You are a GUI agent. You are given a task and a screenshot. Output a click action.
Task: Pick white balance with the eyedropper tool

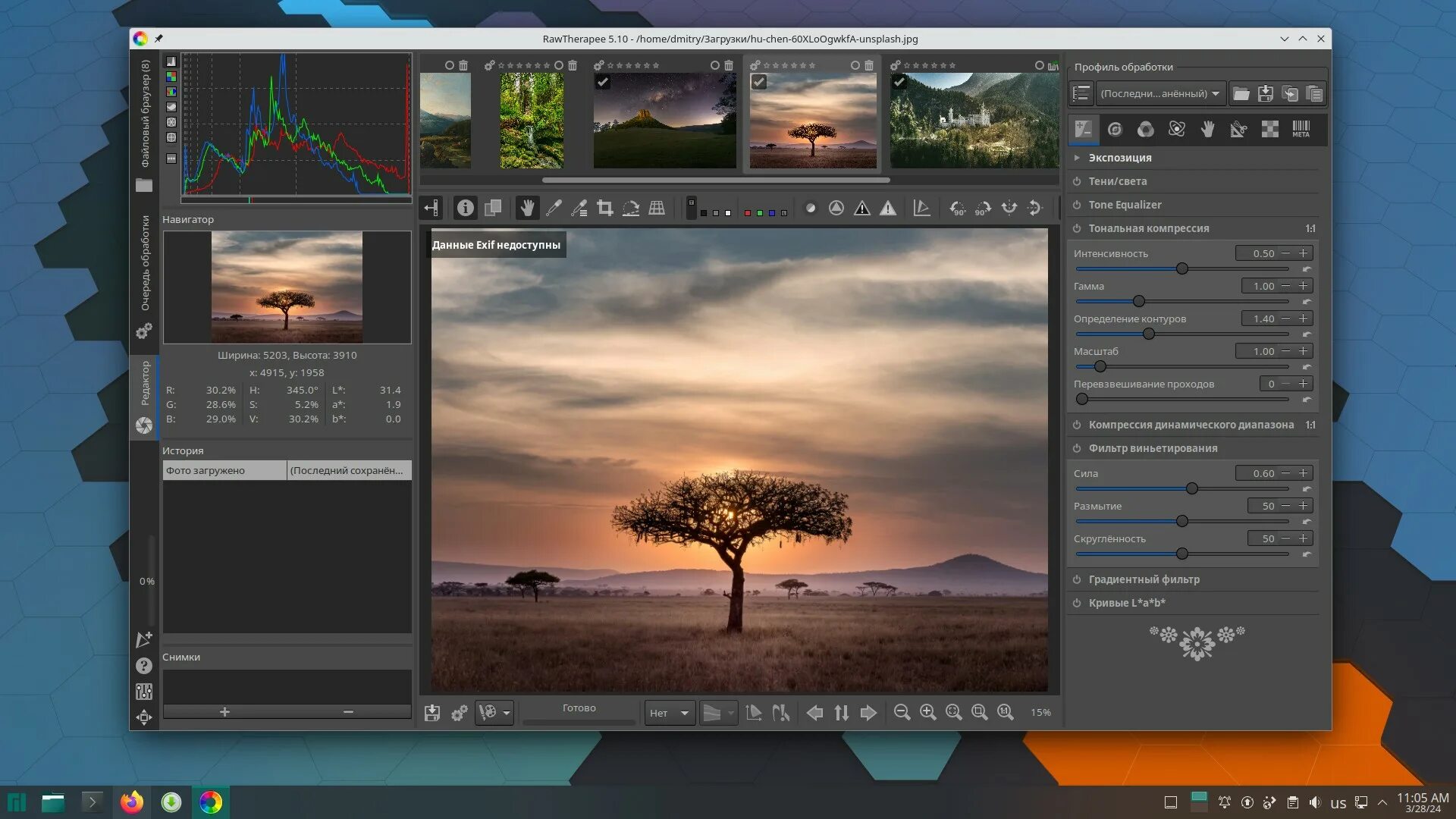point(554,208)
